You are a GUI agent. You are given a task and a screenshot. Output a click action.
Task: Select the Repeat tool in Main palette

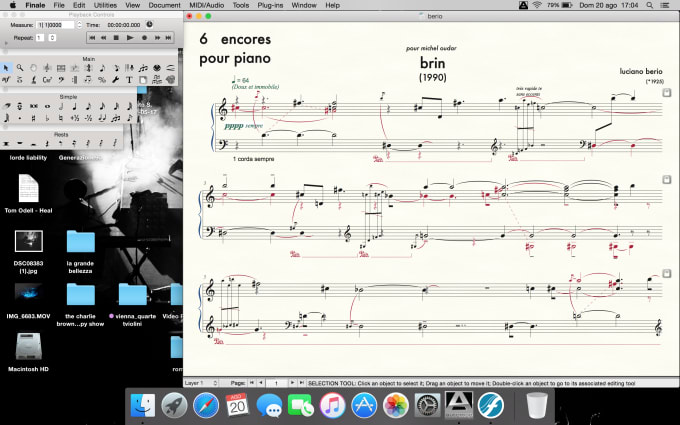(x=75, y=80)
